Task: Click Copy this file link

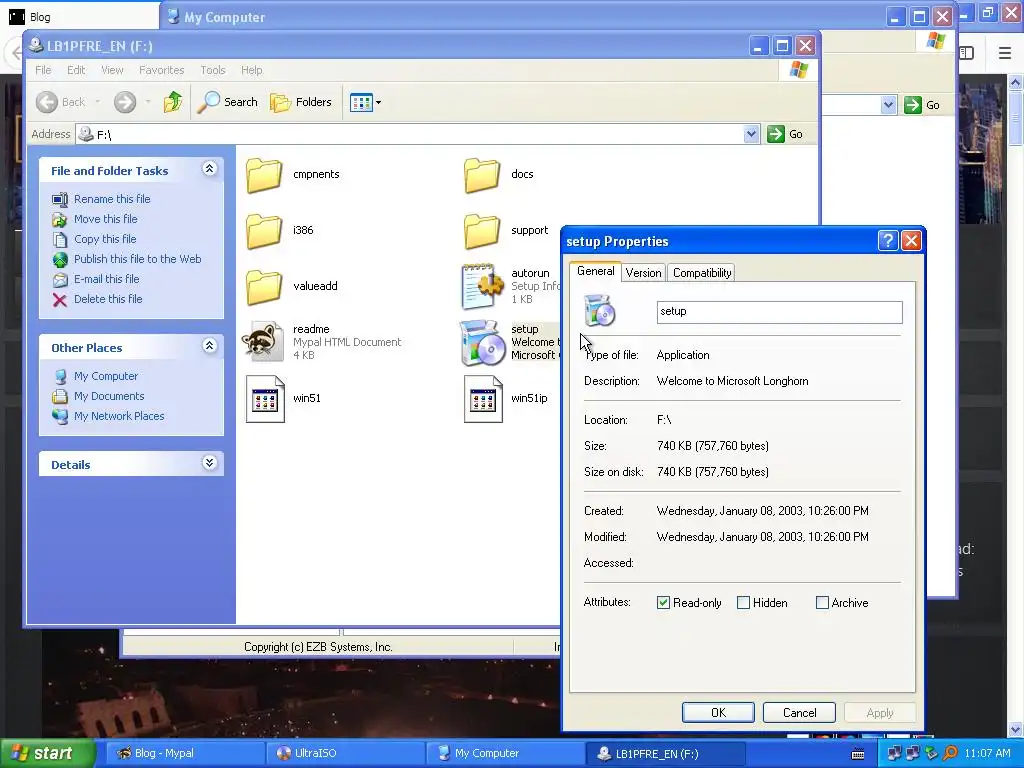Action: (x=104, y=239)
